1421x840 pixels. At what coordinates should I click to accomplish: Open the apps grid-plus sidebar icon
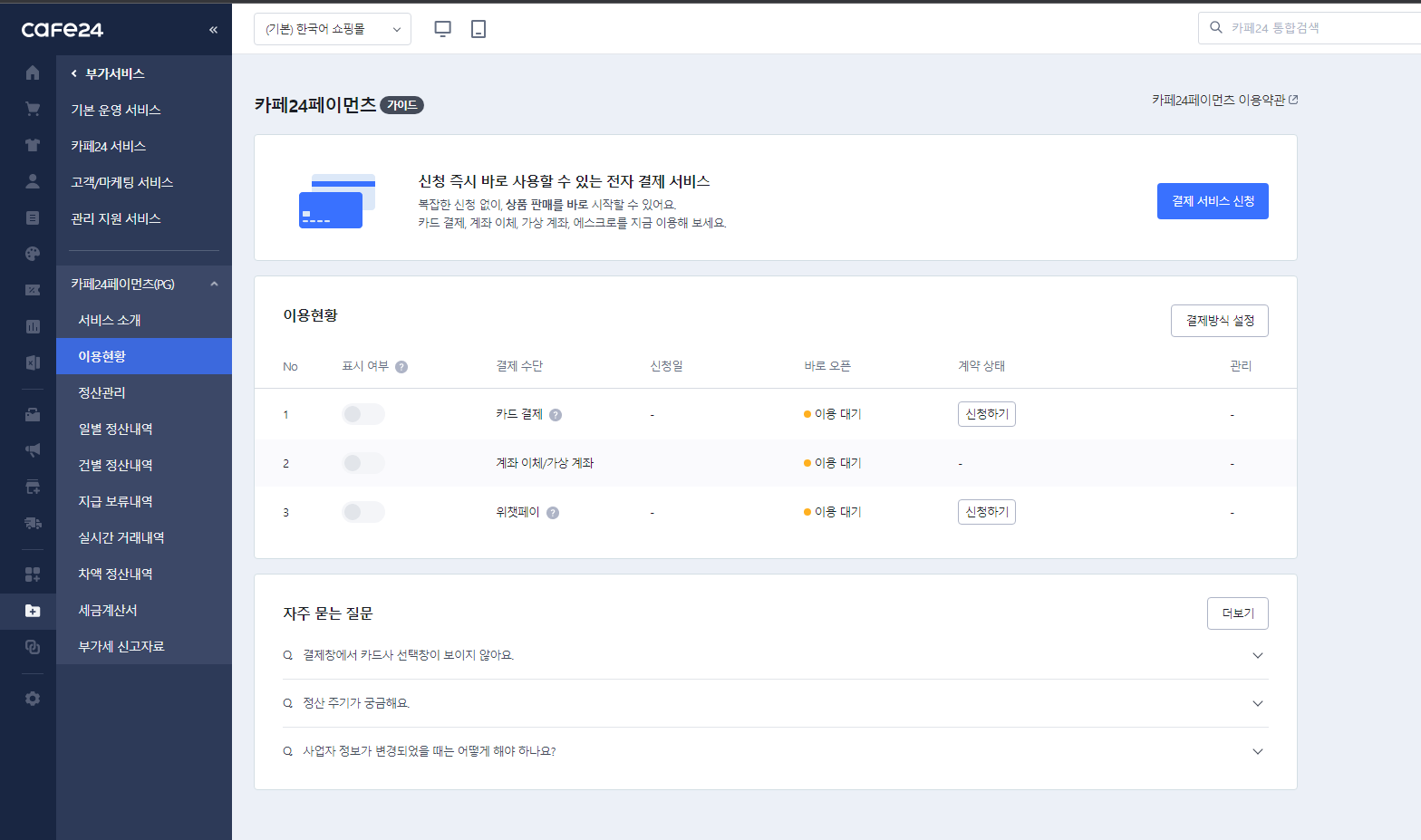pos(33,574)
